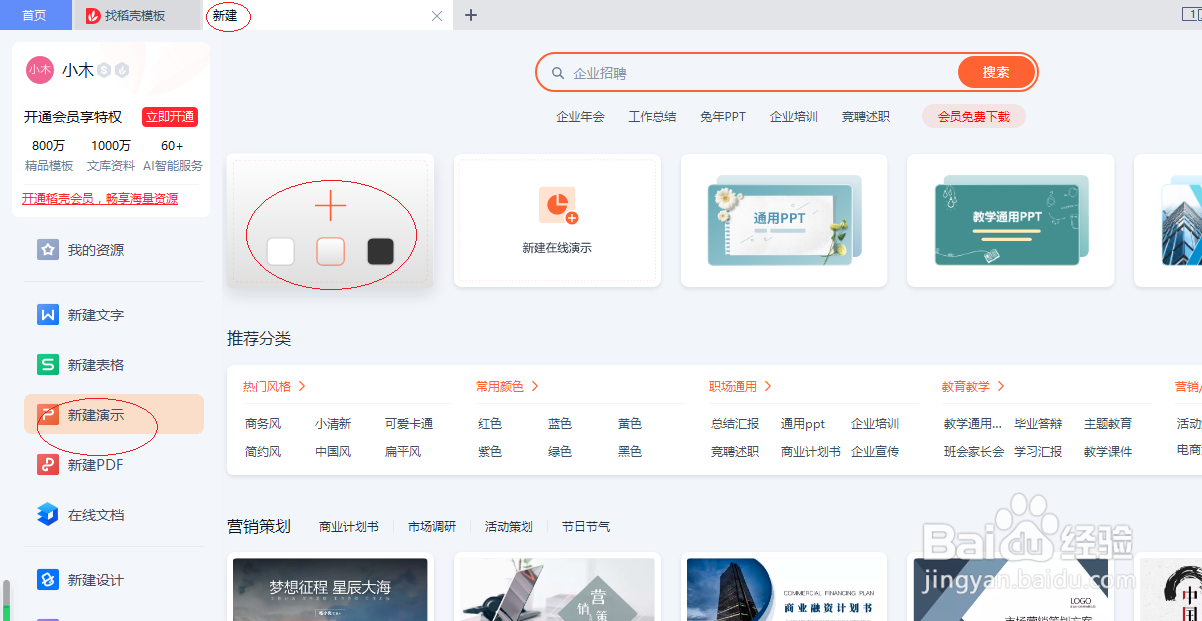The height and width of the screenshot is (621, 1202).
Task: Select 扁平风 style category
Action: [403, 452]
